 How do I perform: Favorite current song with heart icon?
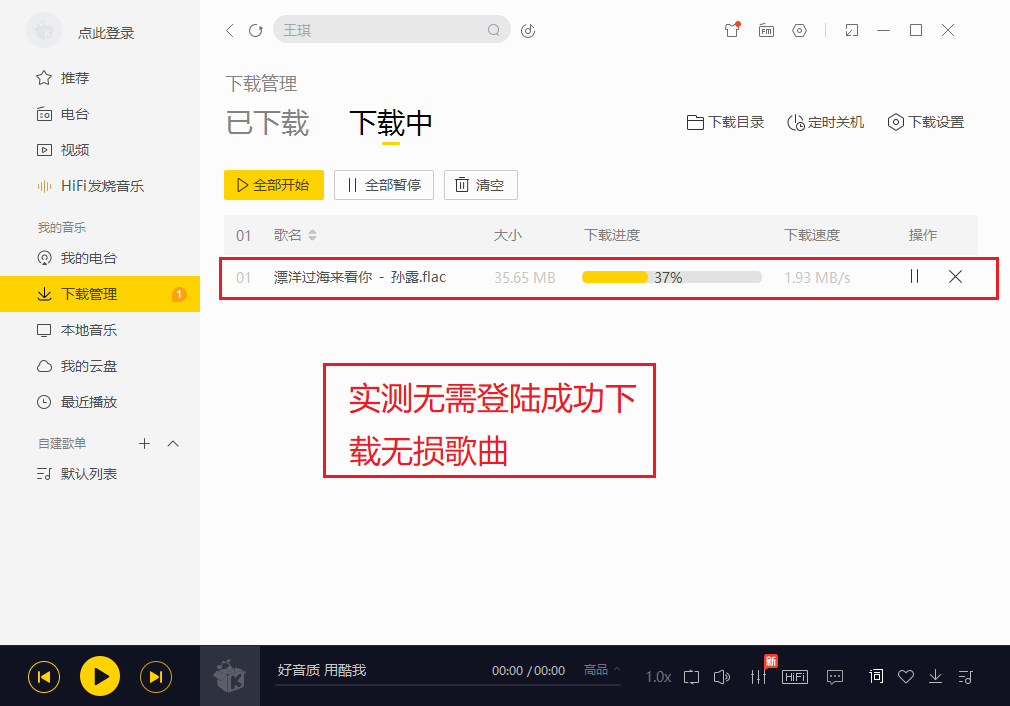tap(906, 677)
